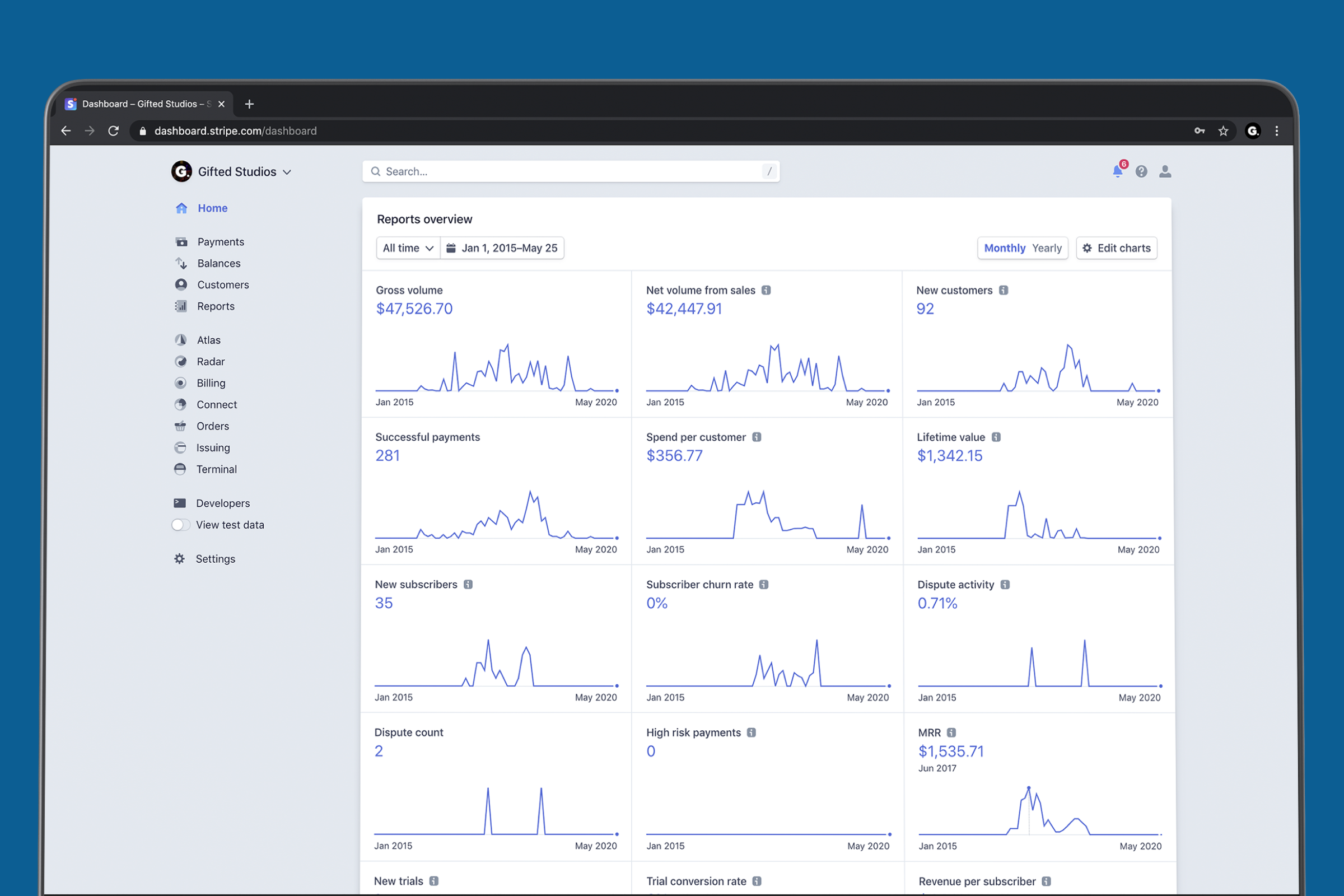Open the user profile icon
The width and height of the screenshot is (1344, 896).
1165,171
